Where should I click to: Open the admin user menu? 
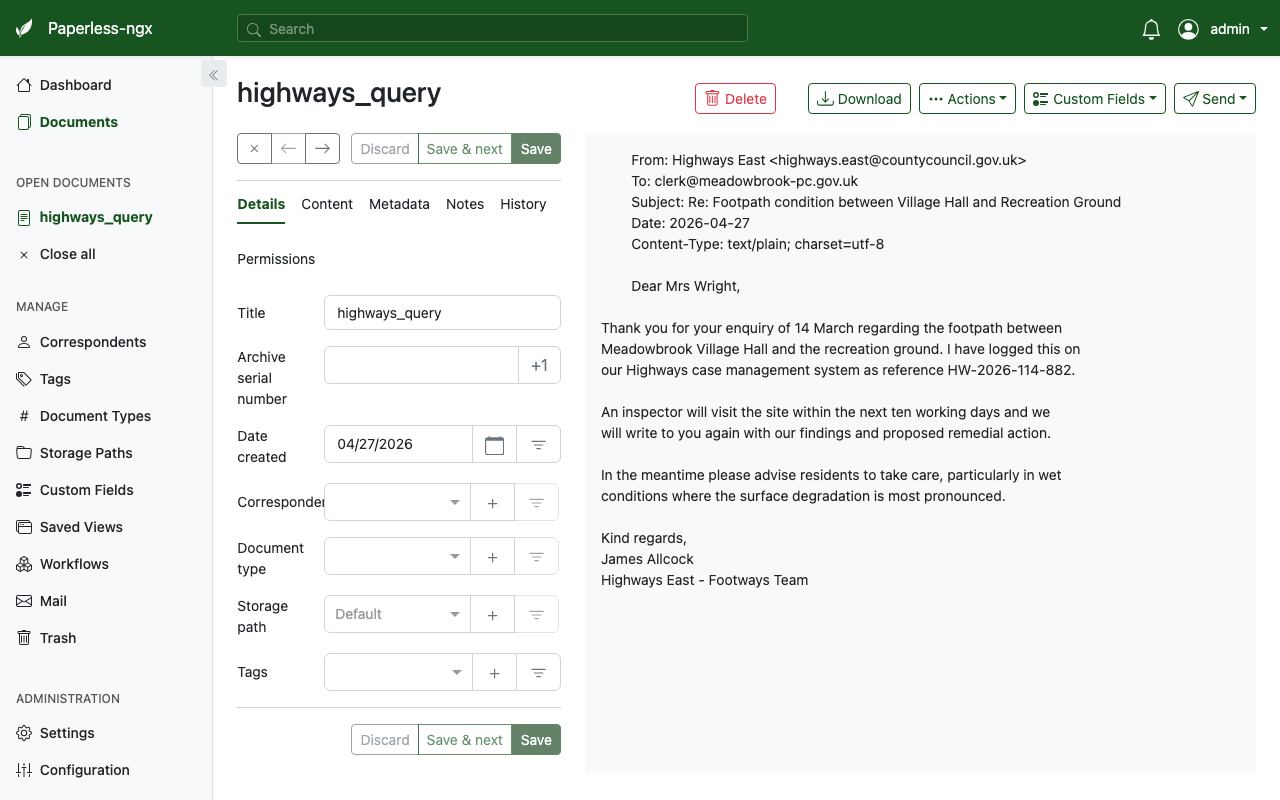point(1223,29)
